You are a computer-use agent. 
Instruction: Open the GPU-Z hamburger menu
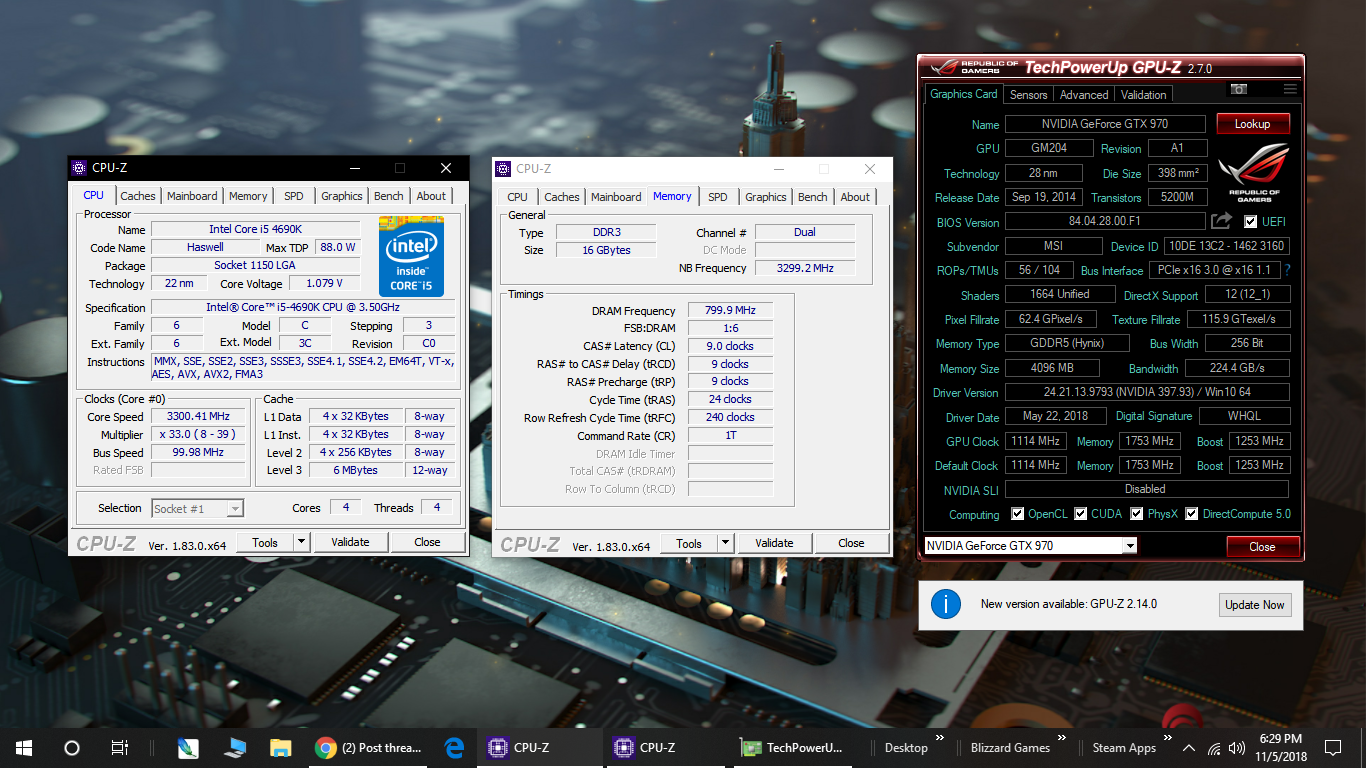click(1290, 90)
